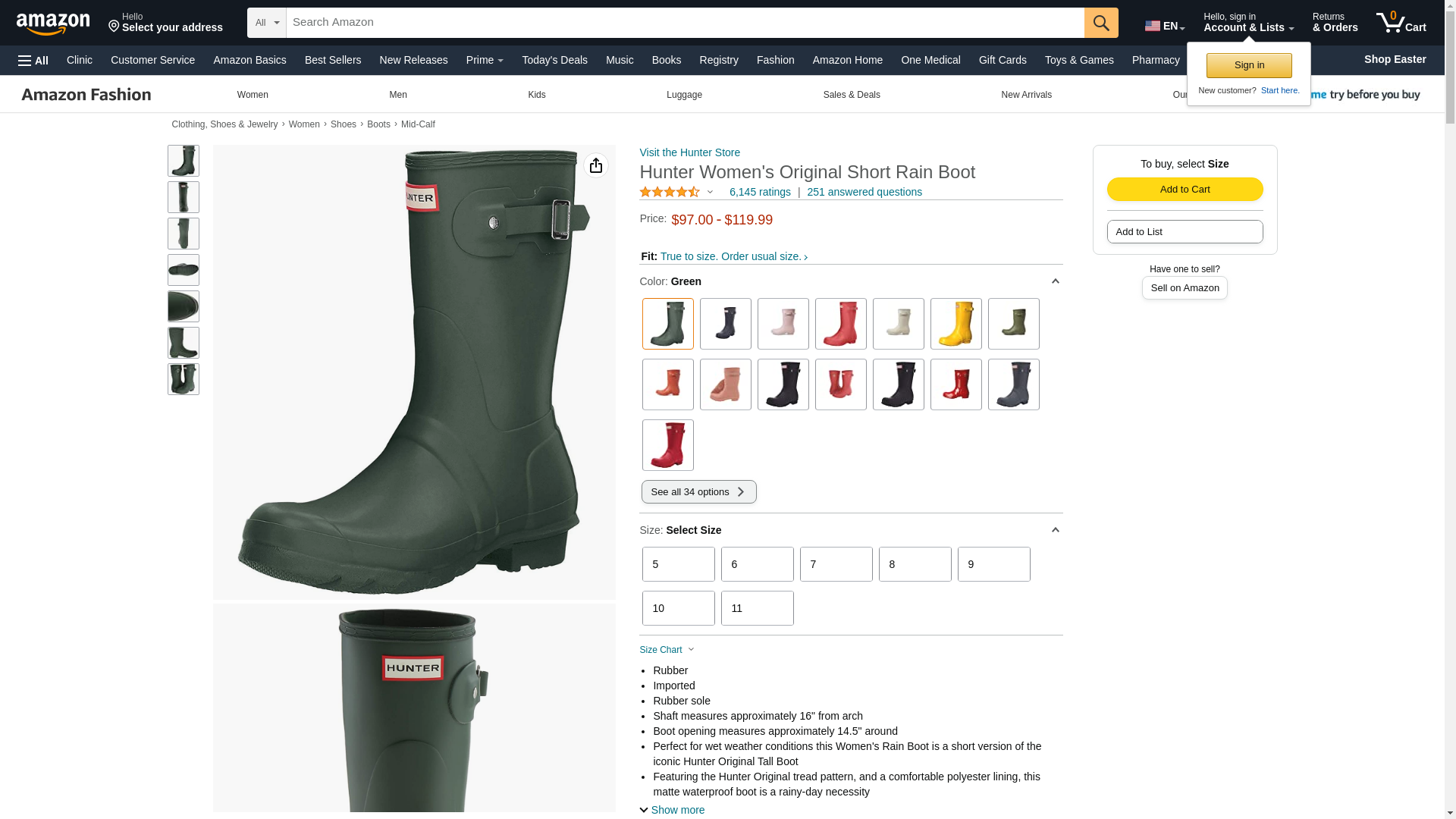The height and width of the screenshot is (819, 1456).
Task: Visit the Hunter Store link
Action: point(690,152)
